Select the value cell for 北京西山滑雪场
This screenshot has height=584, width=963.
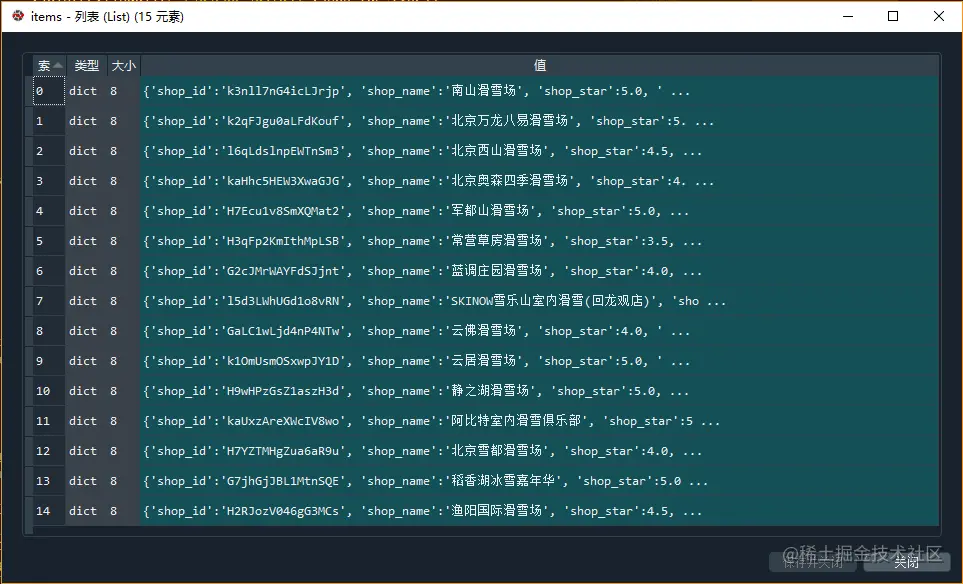tap(540, 151)
